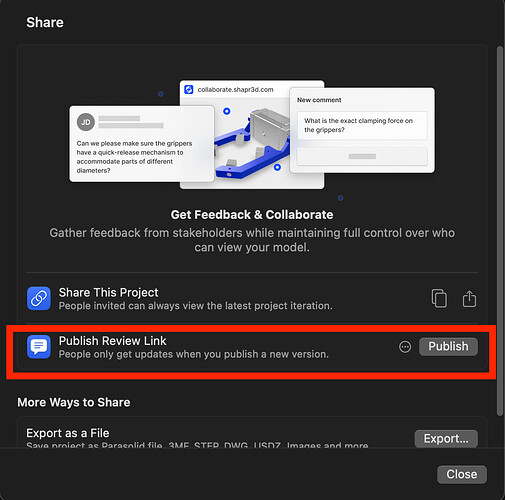The width and height of the screenshot is (505, 500).
Task: Click the Shapr3D logo beside collaborate.shapr3d.com
Action: pos(189,89)
